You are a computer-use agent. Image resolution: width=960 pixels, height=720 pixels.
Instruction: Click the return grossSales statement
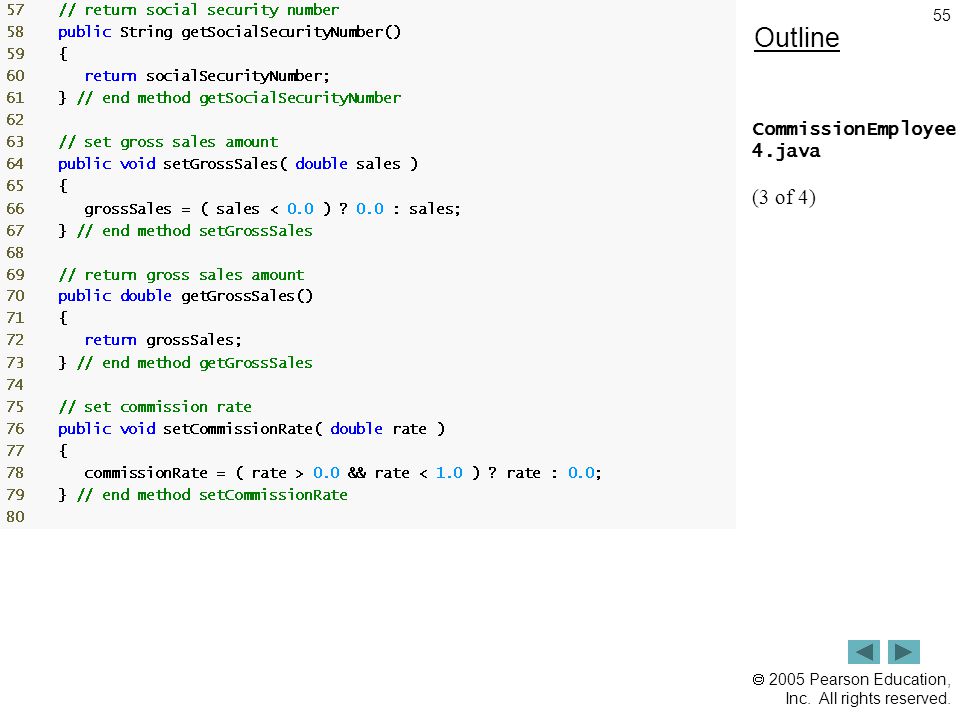tap(163, 340)
